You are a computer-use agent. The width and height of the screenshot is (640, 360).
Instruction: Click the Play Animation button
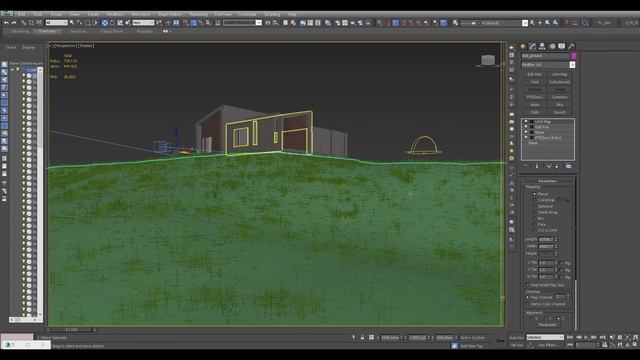click(587, 338)
